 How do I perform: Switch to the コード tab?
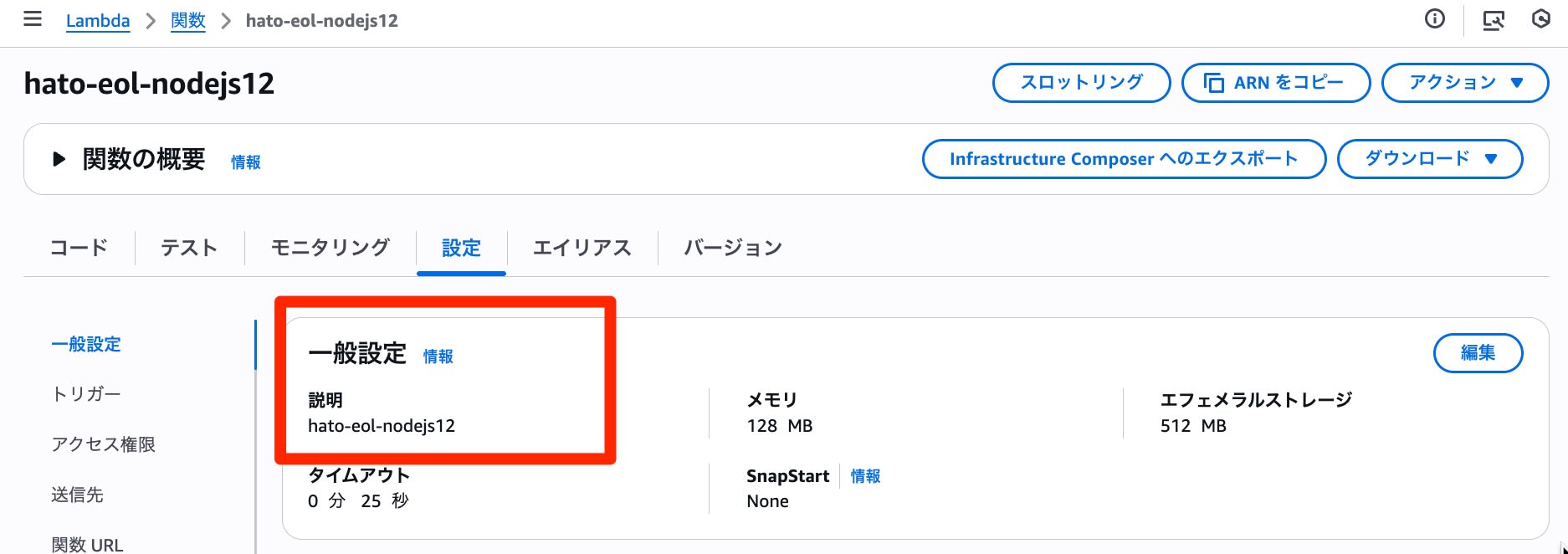click(79, 248)
